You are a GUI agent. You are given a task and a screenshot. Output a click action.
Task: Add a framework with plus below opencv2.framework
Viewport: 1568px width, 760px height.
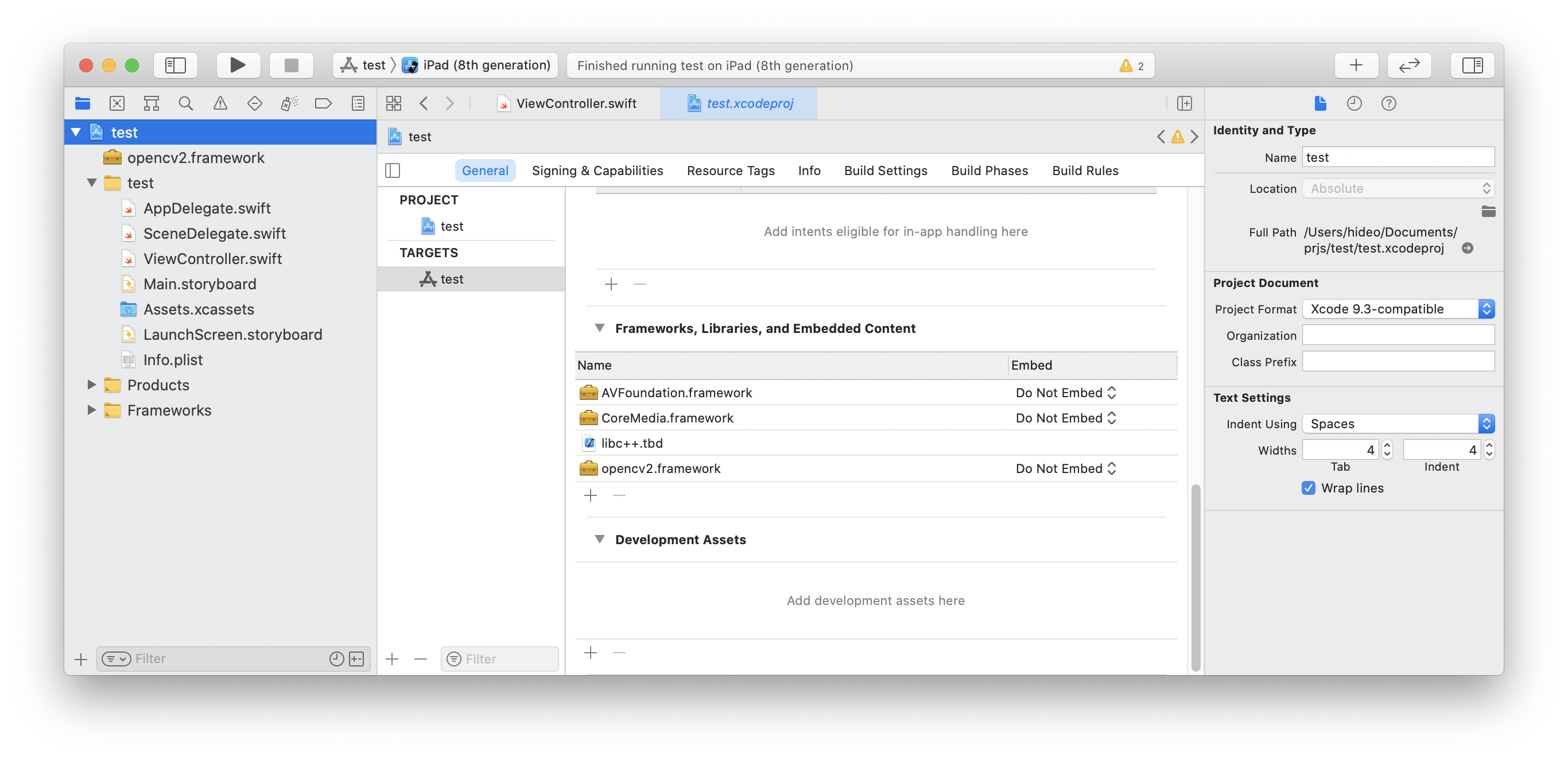click(591, 496)
